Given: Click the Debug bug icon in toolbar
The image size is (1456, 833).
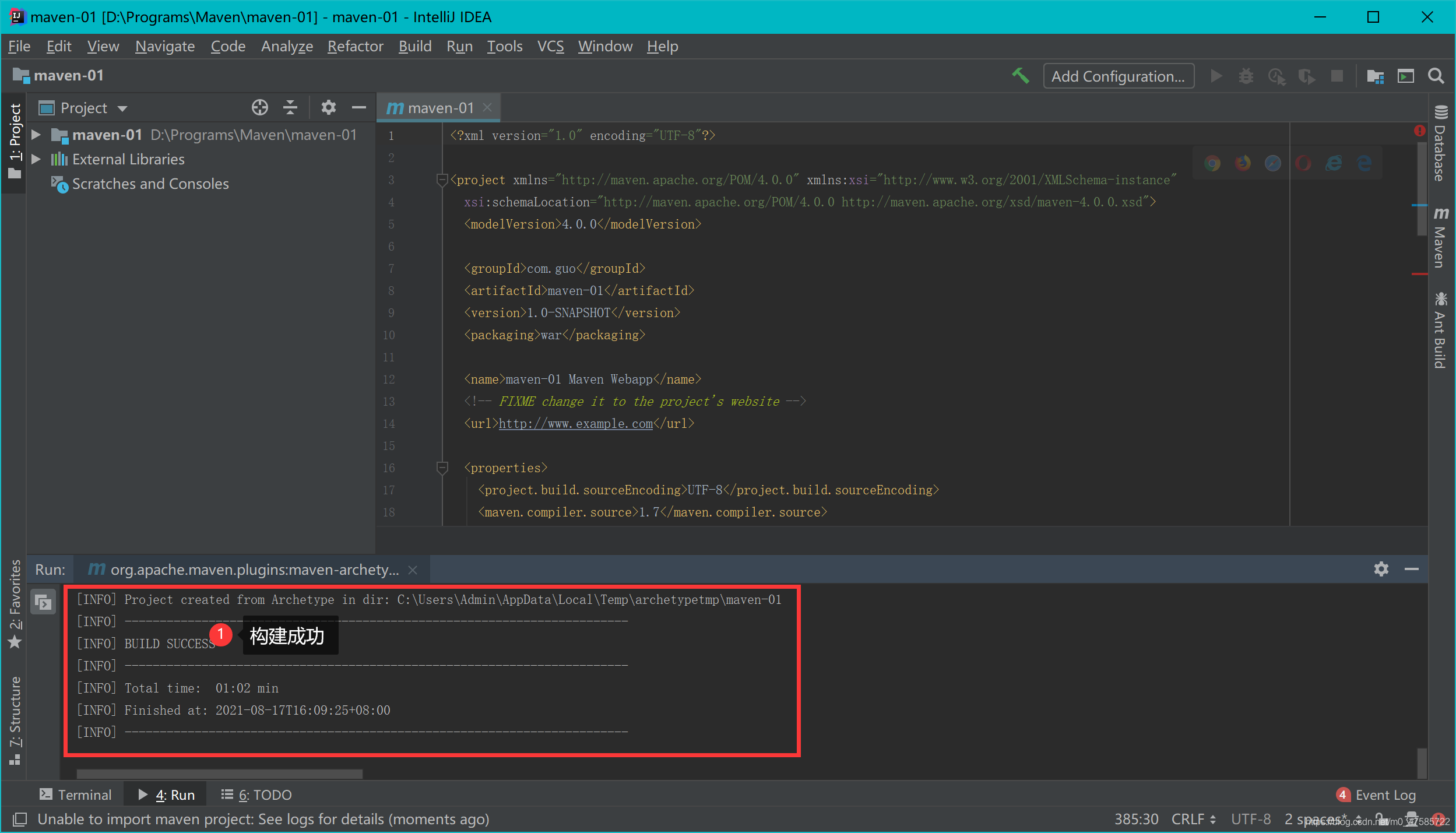Looking at the screenshot, I should click(x=1246, y=76).
